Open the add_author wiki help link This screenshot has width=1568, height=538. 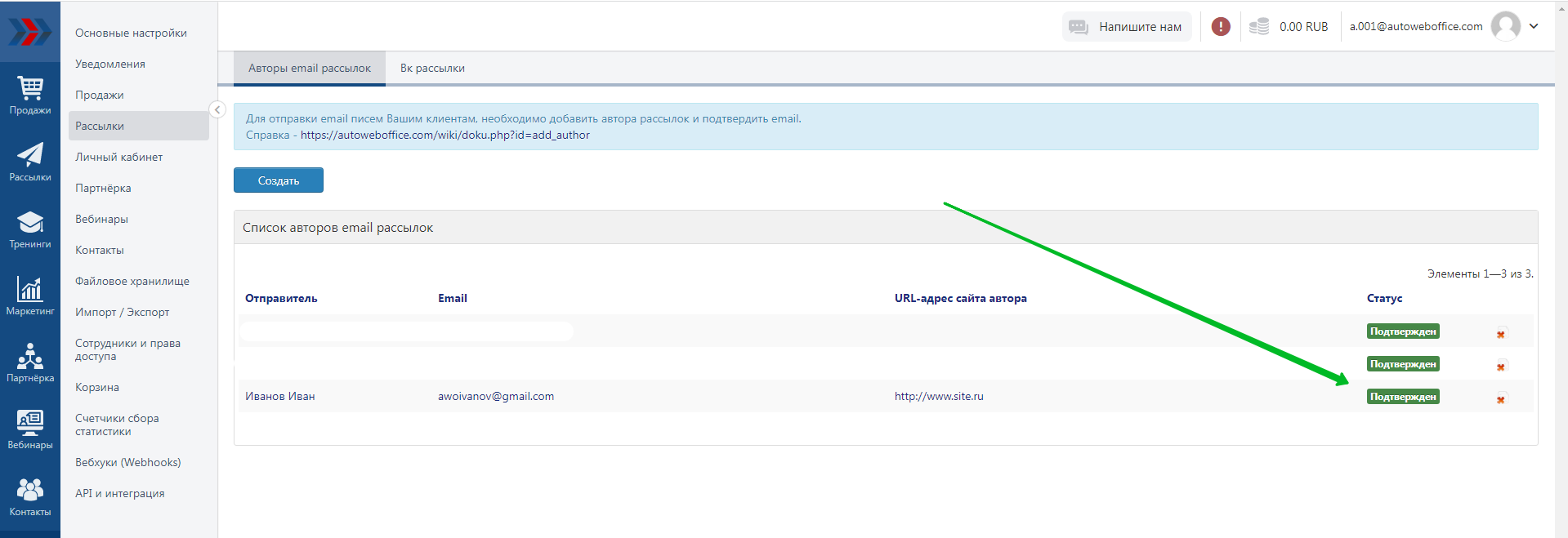[444, 136]
